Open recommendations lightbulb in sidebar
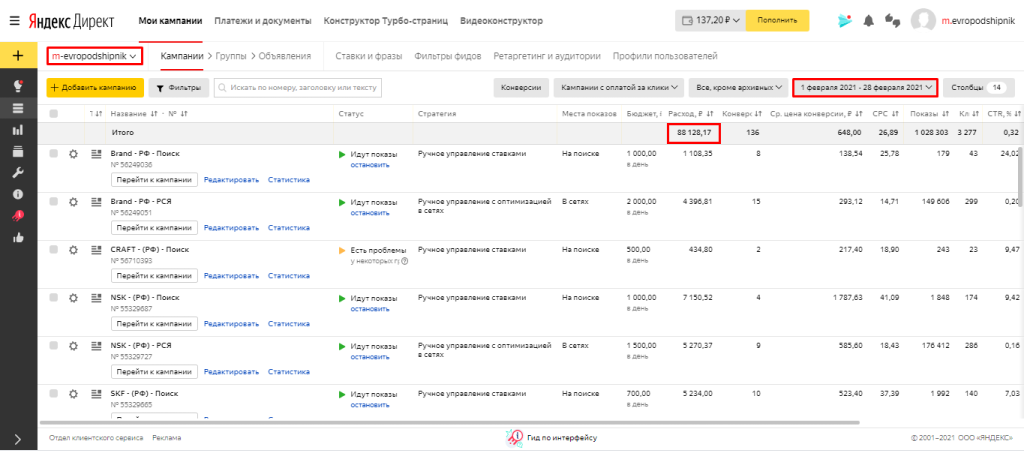This screenshot has height=453, width=1024. (18, 86)
